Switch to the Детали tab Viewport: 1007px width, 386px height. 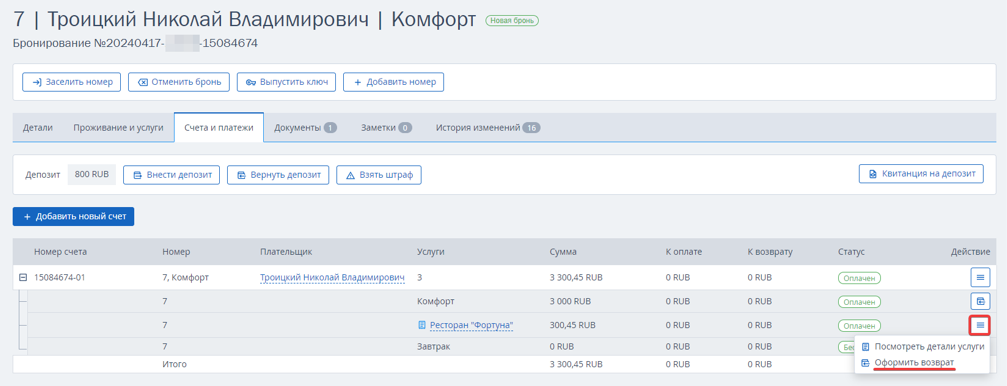coord(38,128)
